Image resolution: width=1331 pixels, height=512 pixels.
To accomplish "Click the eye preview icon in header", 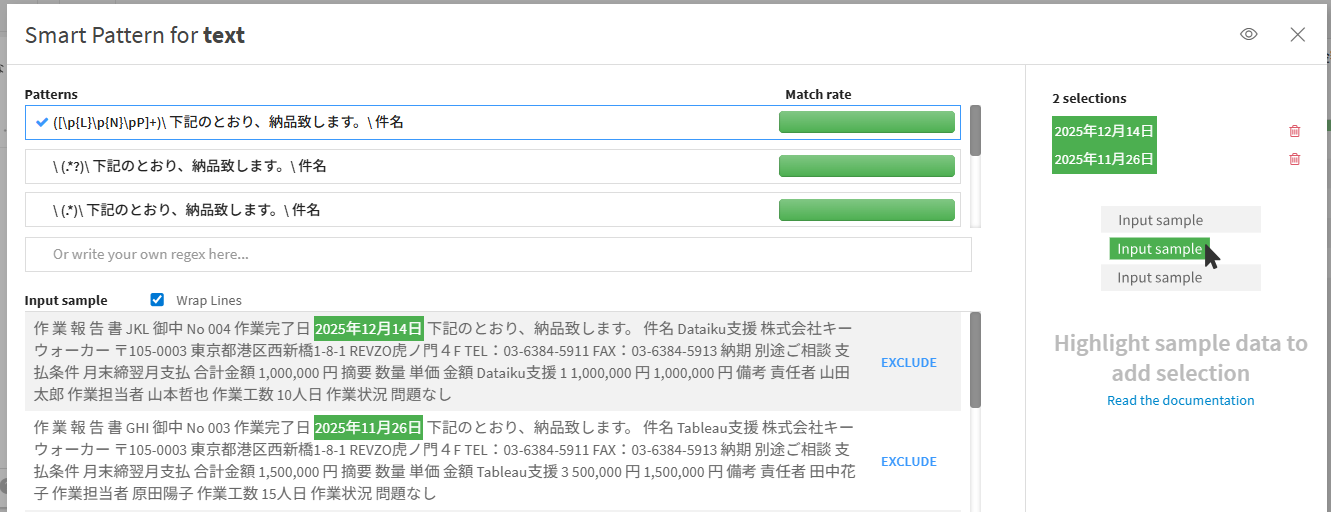I will pos(1248,34).
